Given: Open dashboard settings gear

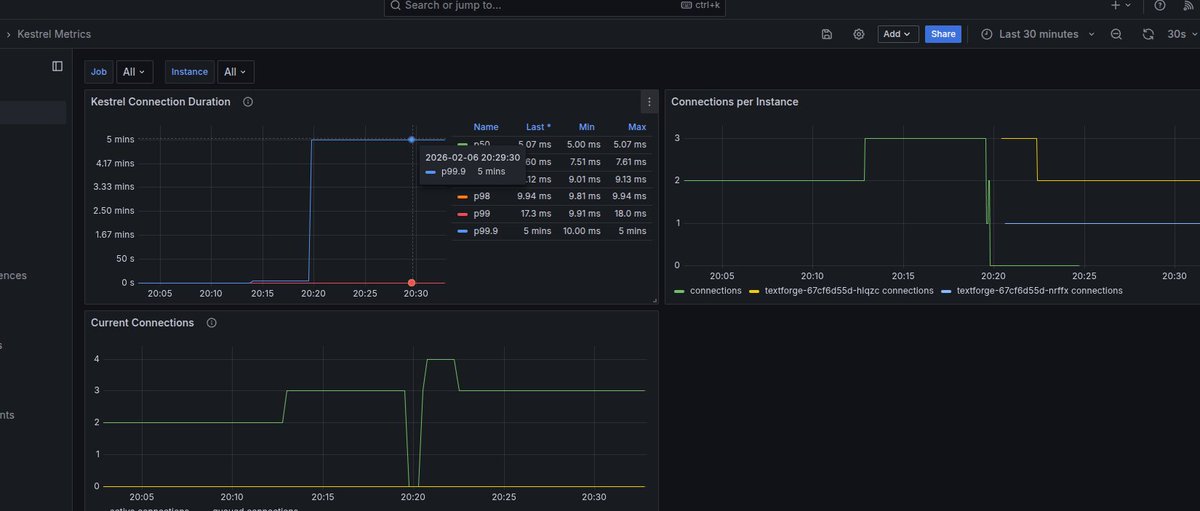Looking at the screenshot, I should (859, 34).
